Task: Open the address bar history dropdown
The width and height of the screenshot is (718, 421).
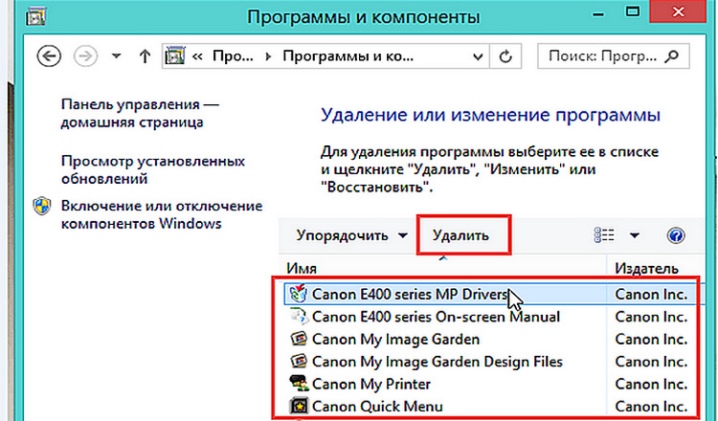Action: point(478,57)
